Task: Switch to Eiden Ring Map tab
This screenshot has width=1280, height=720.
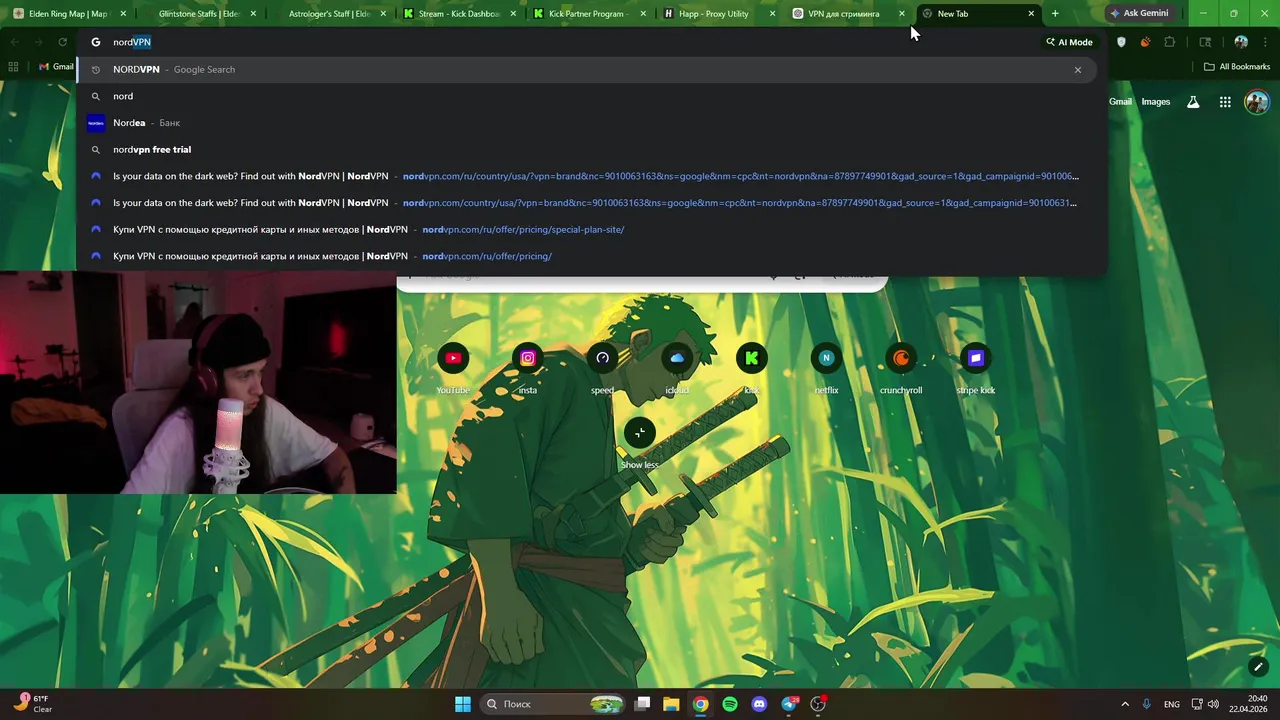Action: (68, 14)
